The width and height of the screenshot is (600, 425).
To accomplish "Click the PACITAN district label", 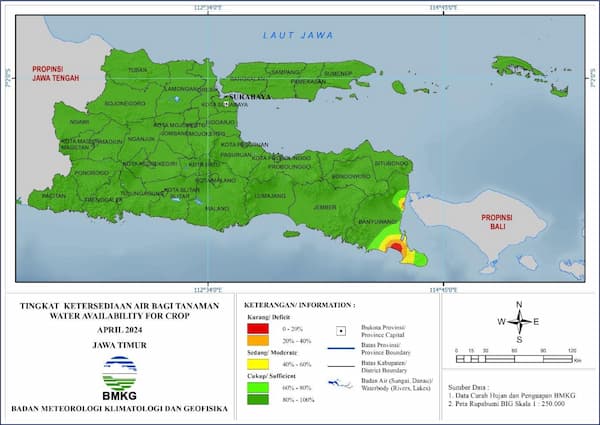I will tap(54, 196).
